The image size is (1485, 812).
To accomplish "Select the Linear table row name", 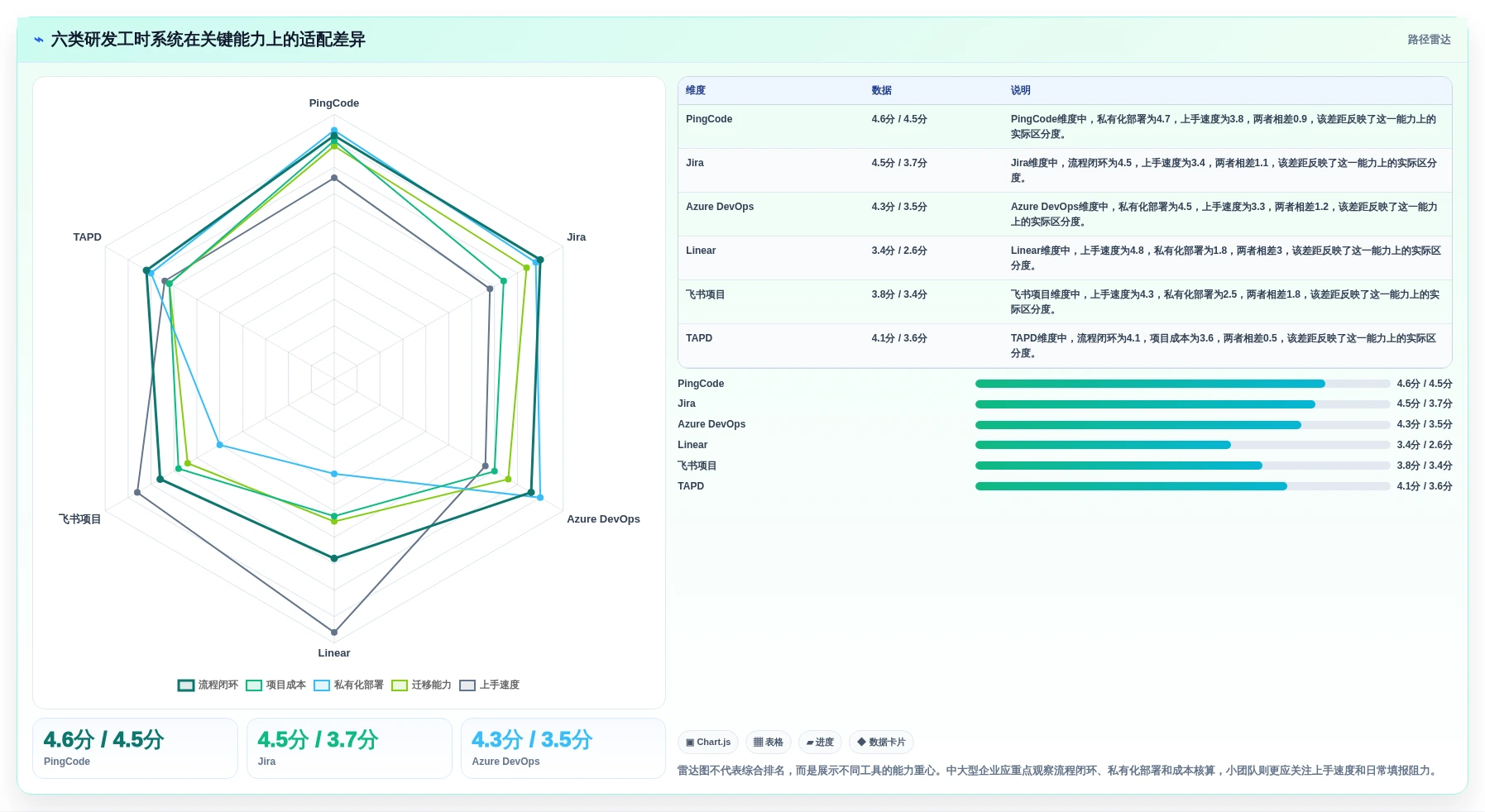I will pyautogui.click(x=701, y=251).
